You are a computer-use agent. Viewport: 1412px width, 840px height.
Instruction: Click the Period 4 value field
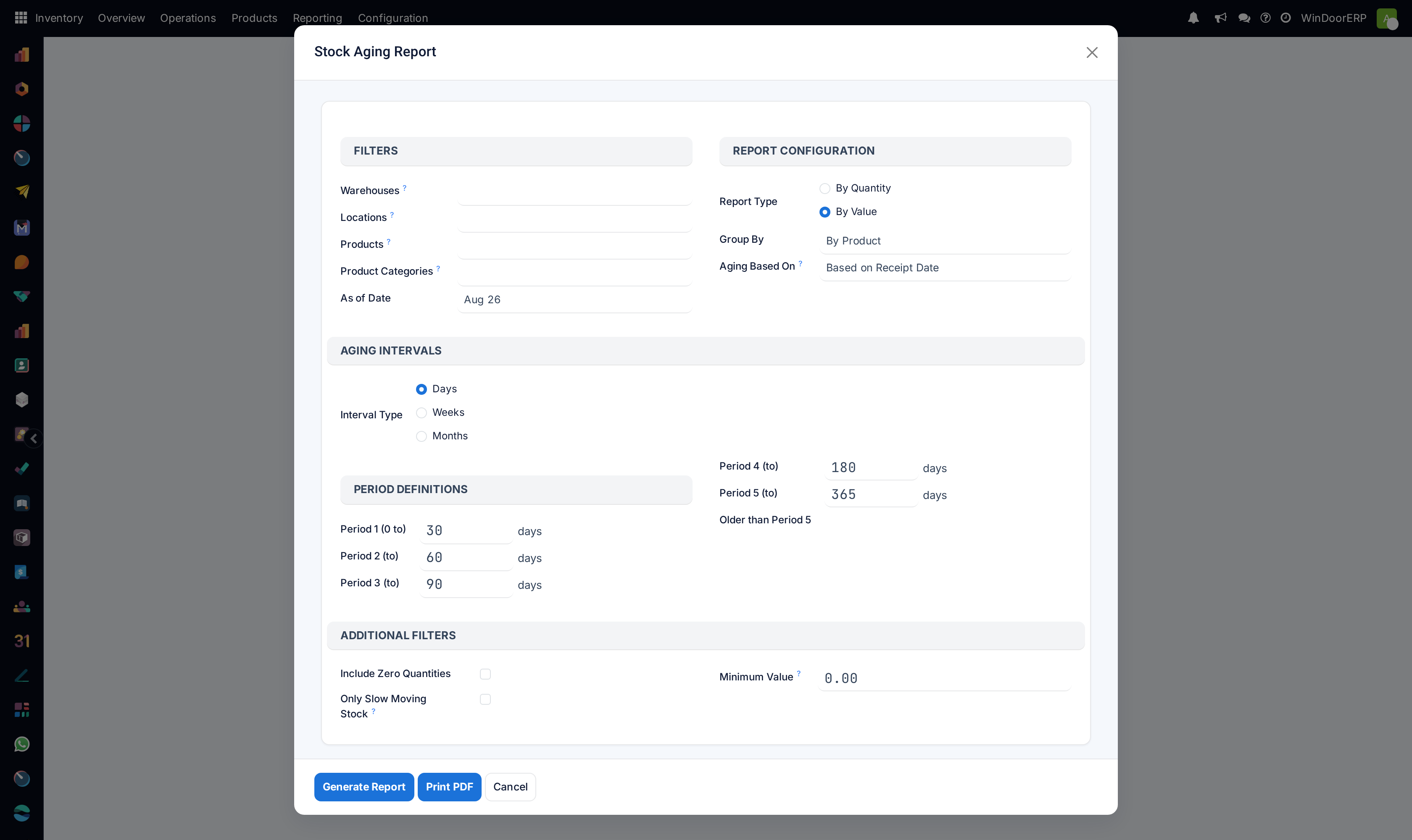(x=871, y=467)
